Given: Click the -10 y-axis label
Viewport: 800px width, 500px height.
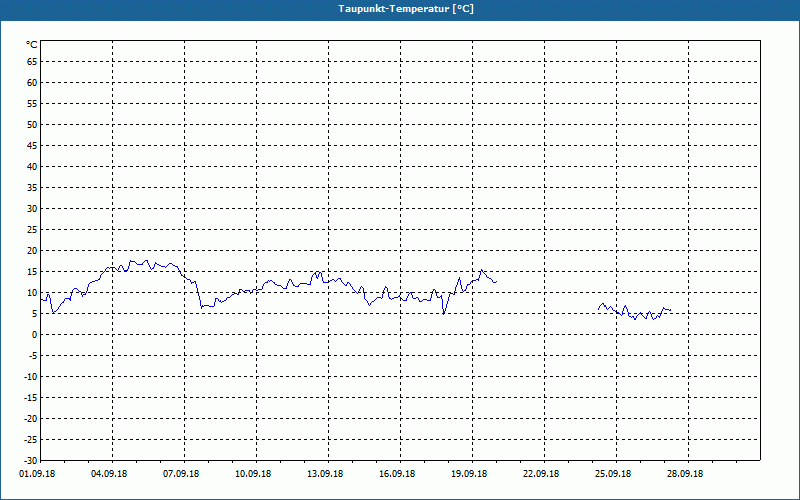Looking at the screenshot, I should coord(31,377).
